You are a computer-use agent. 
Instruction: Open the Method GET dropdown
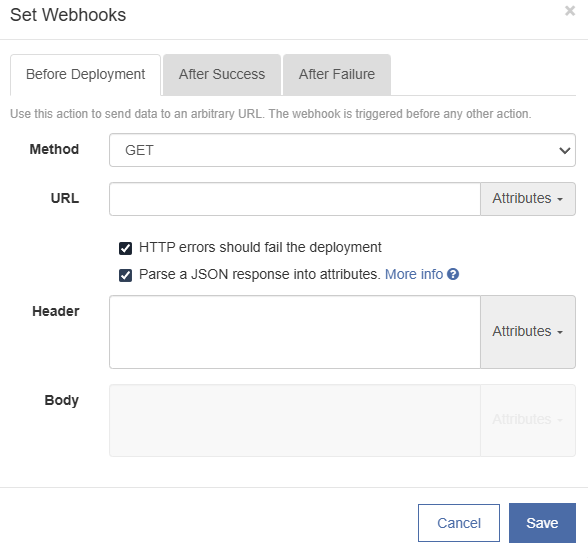pos(342,150)
